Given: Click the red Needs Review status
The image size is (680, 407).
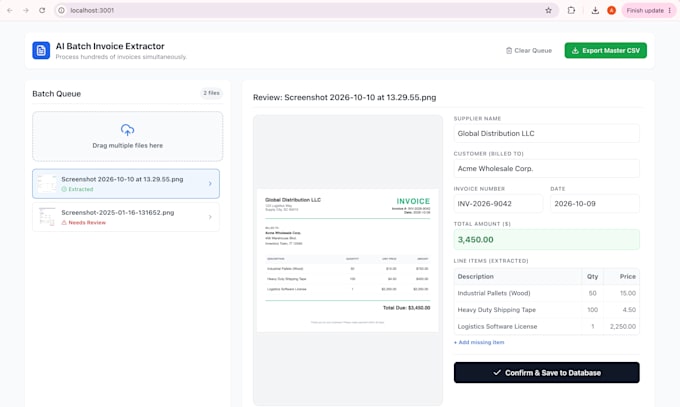Looking at the screenshot, I should 83,223.
